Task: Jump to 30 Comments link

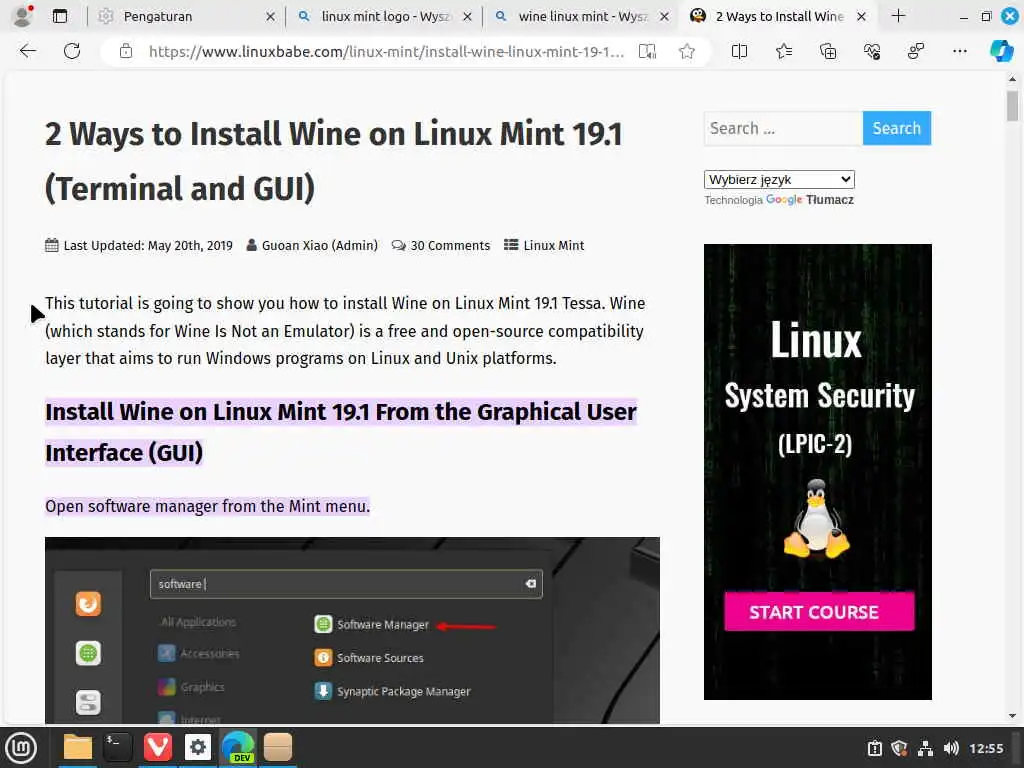Action: pyautogui.click(x=450, y=246)
